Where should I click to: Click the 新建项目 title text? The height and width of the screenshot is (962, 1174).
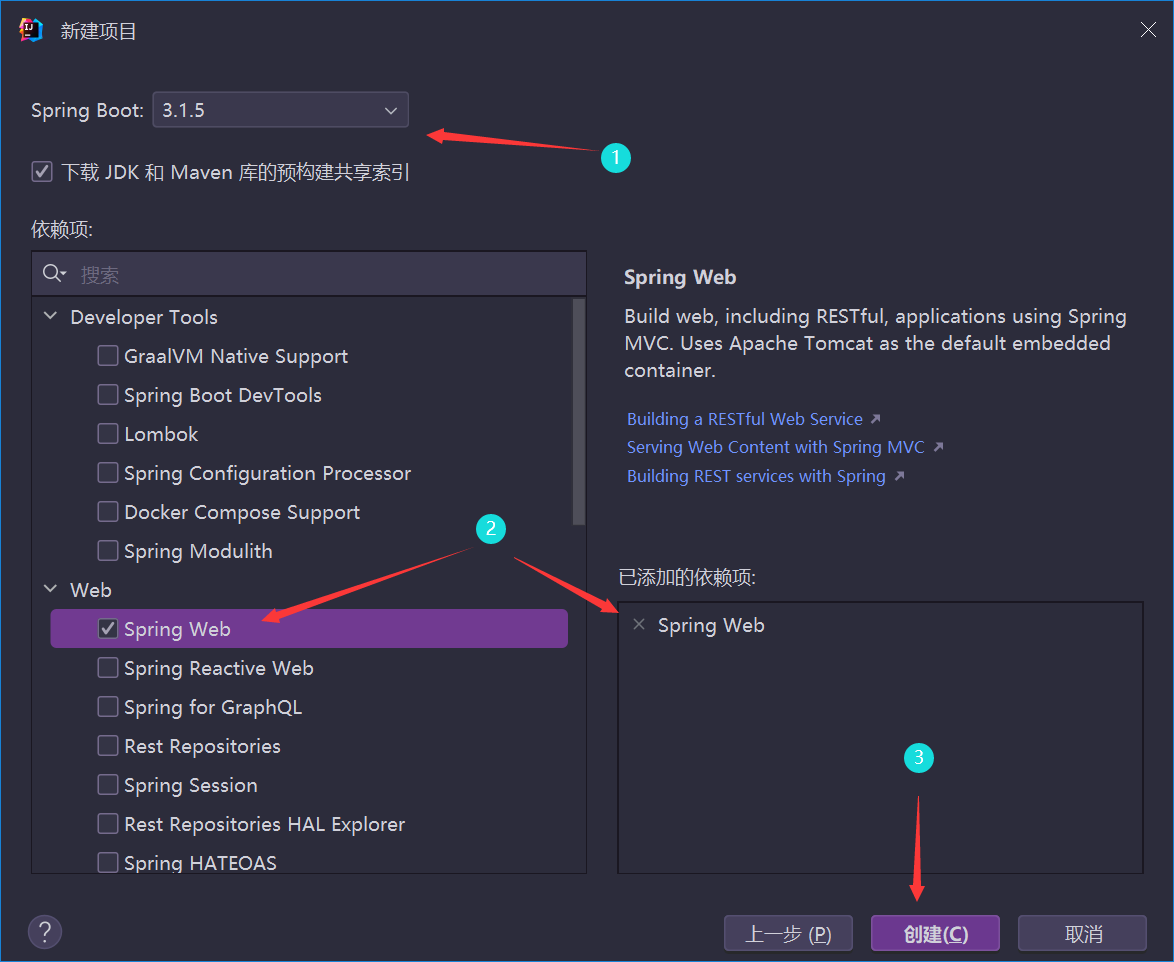98,31
